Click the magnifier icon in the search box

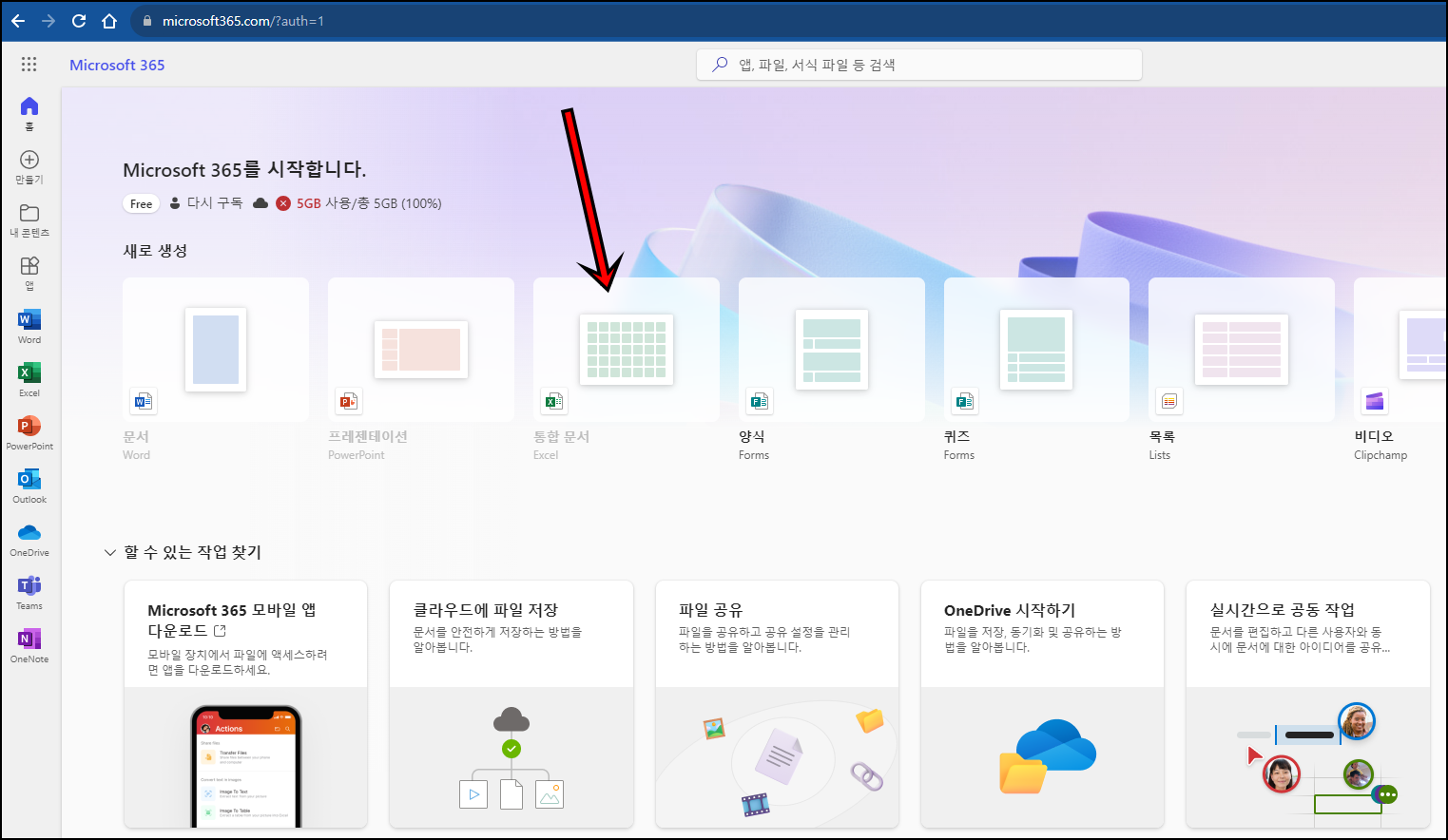(x=720, y=65)
